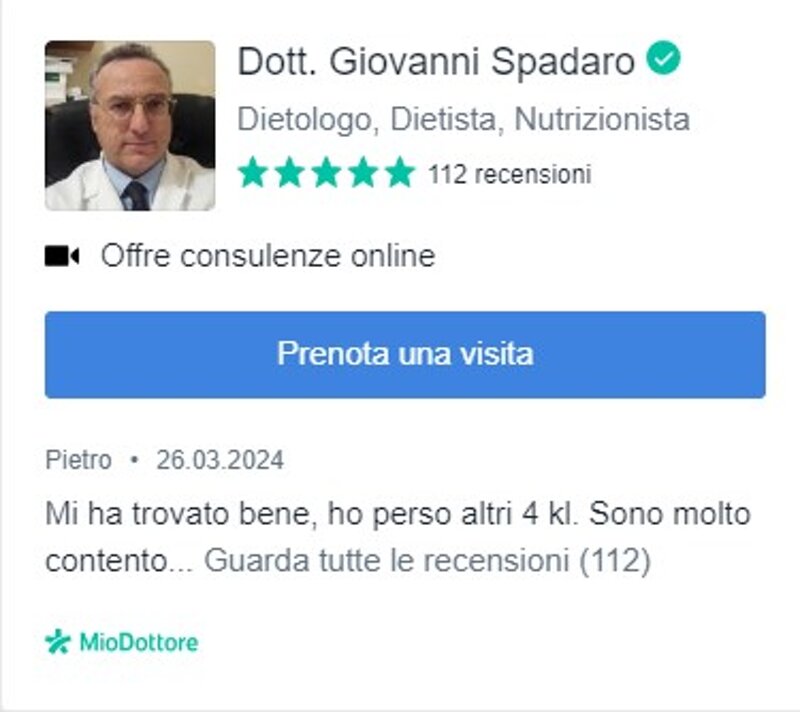This screenshot has height=712, width=800.
Task: Open Dott. Giovanni Spadaro's profile name
Action: click(436, 61)
